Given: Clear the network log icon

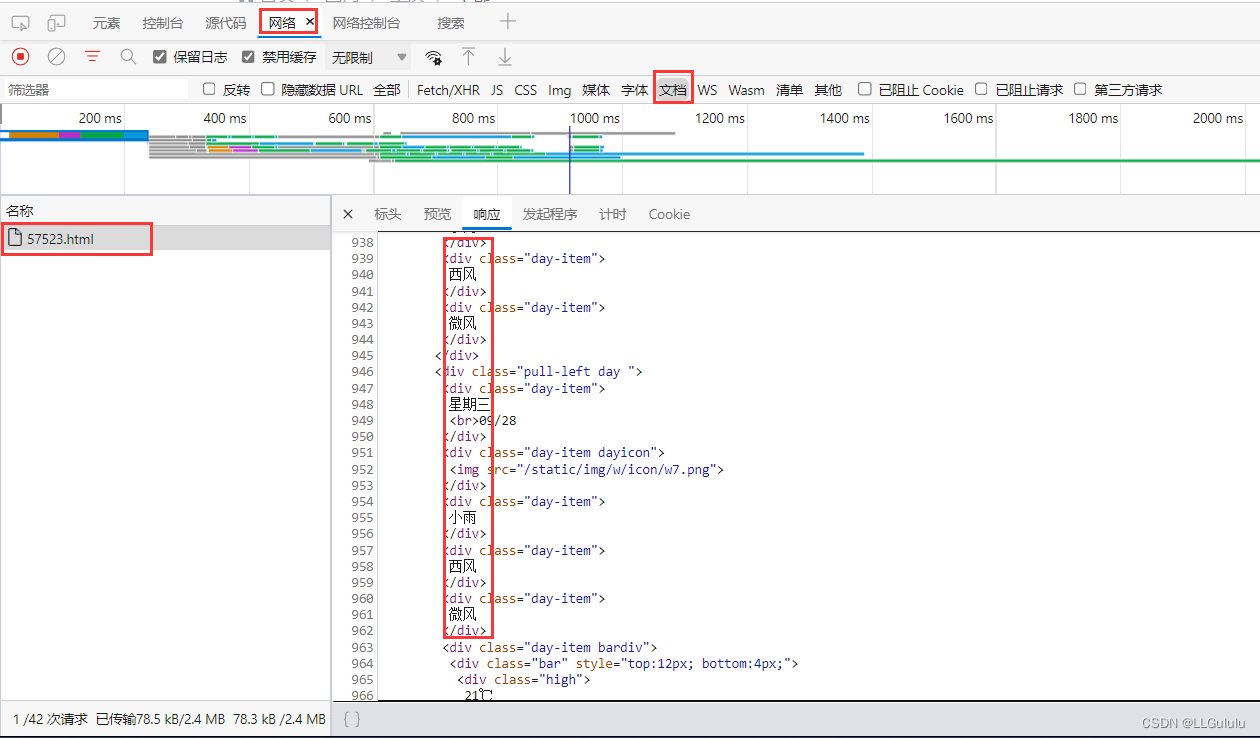Looking at the screenshot, I should pos(57,57).
